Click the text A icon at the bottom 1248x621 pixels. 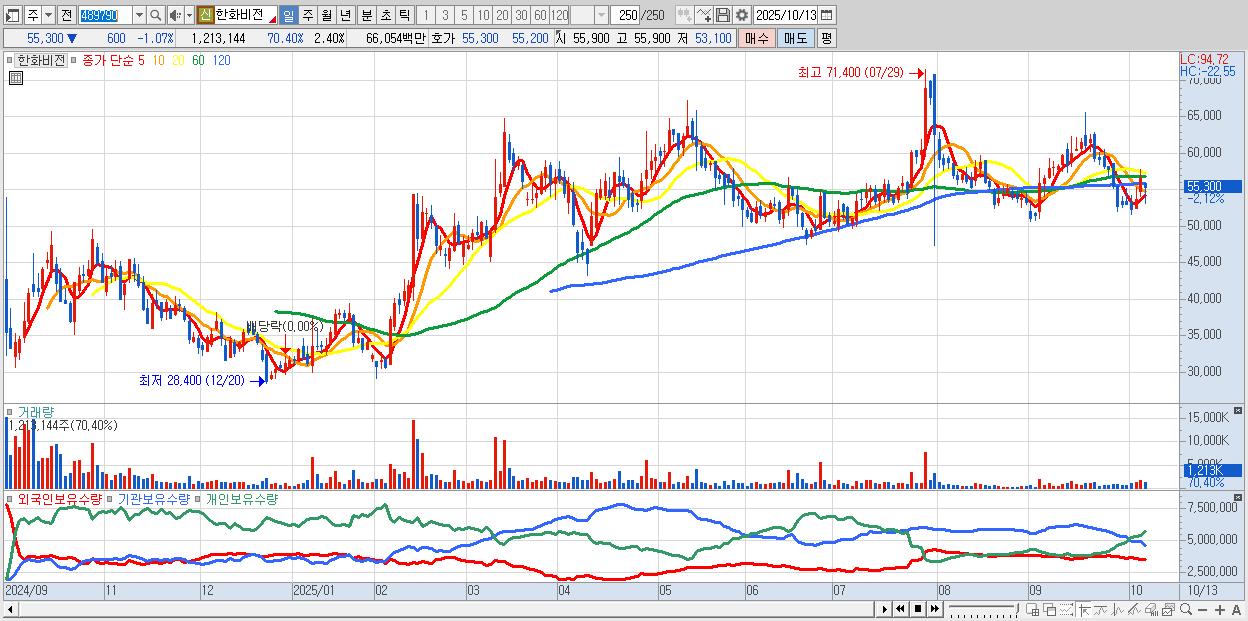[1236, 610]
